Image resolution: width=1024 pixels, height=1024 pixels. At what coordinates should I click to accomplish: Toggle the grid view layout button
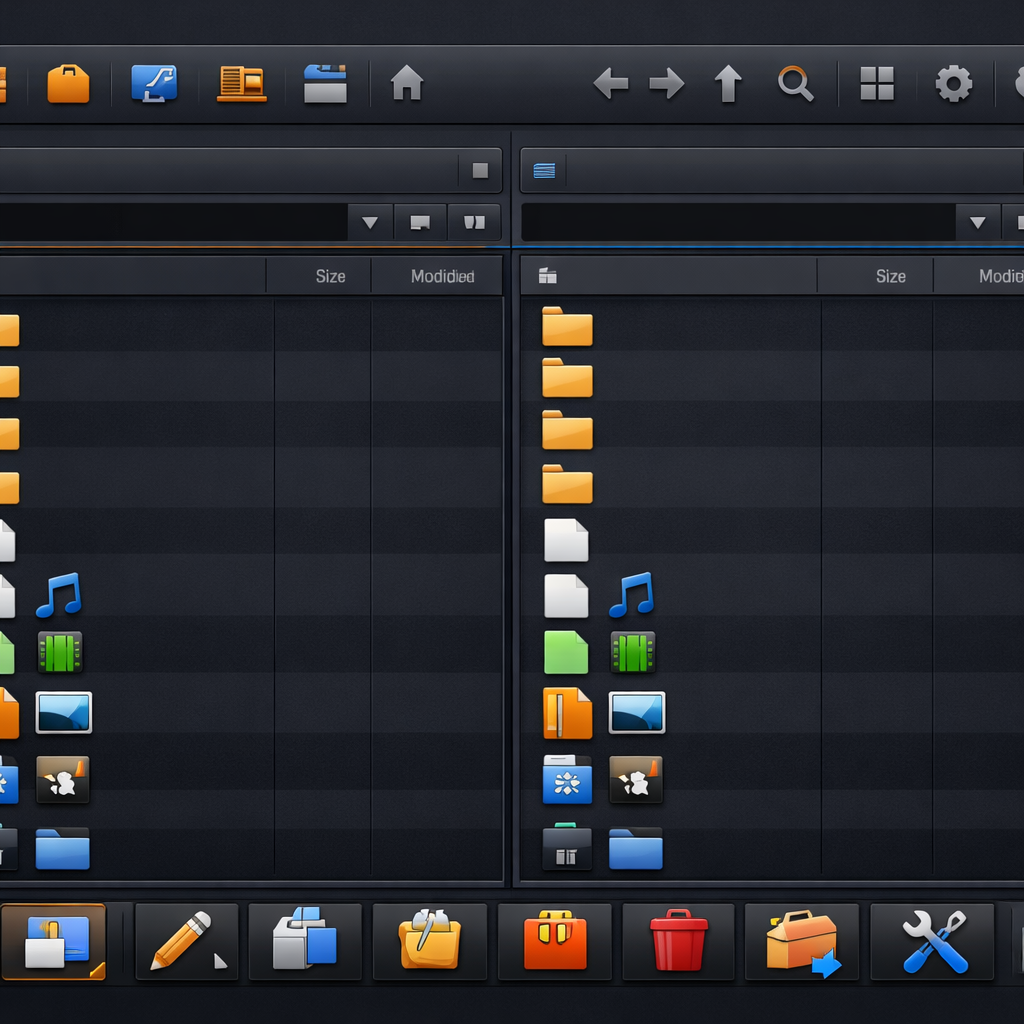point(877,84)
